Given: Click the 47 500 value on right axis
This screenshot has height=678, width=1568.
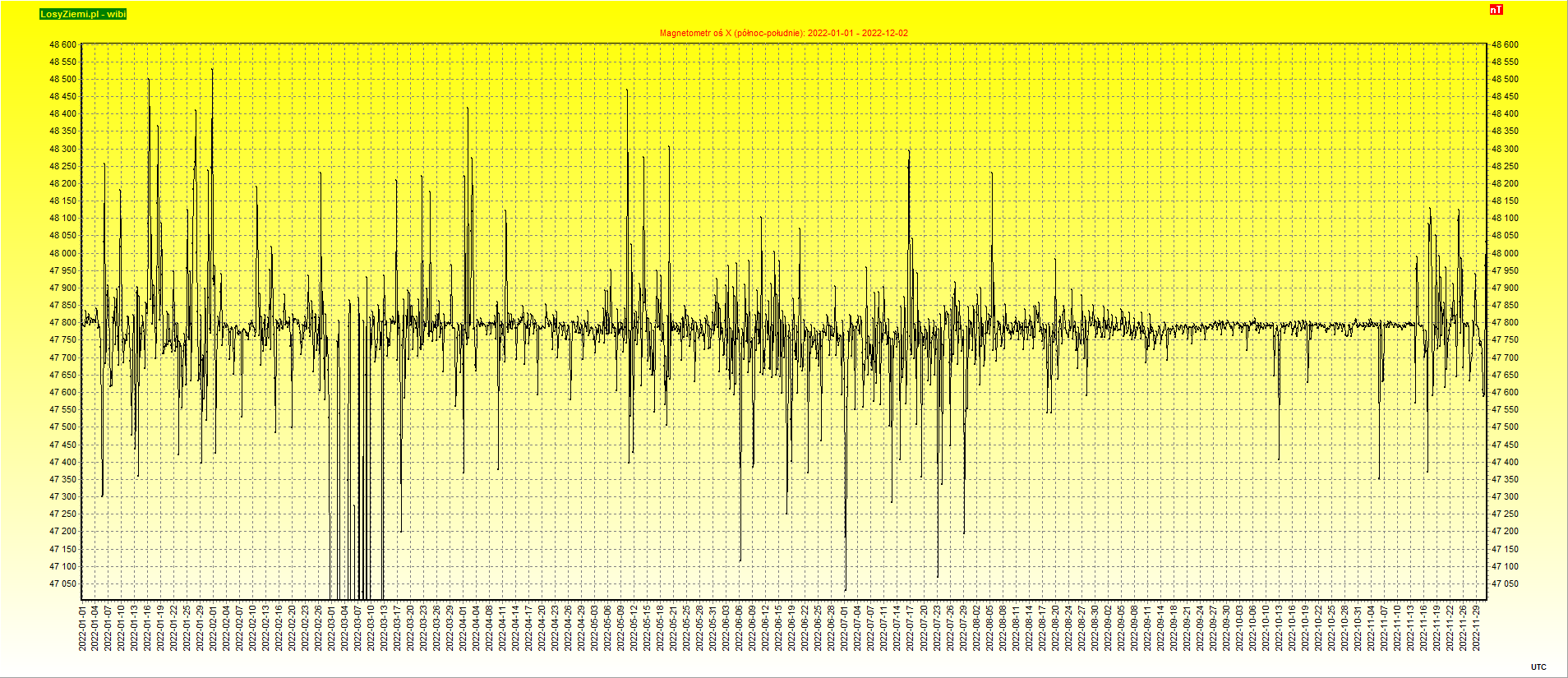Looking at the screenshot, I should point(1505,427).
